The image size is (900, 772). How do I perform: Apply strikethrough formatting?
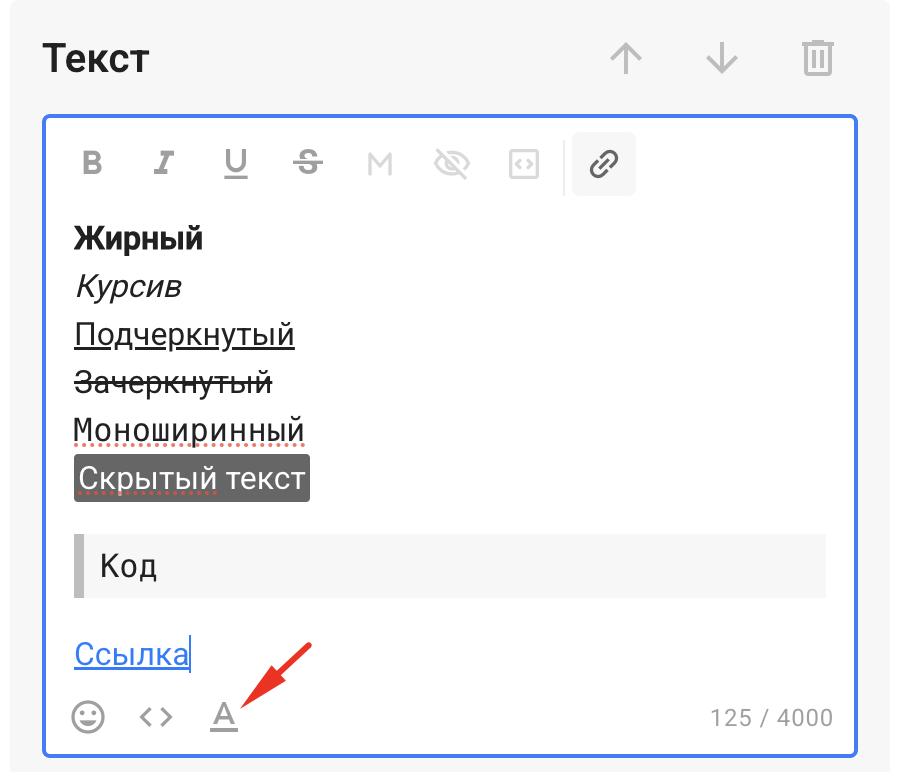click(x=308, y=163)
